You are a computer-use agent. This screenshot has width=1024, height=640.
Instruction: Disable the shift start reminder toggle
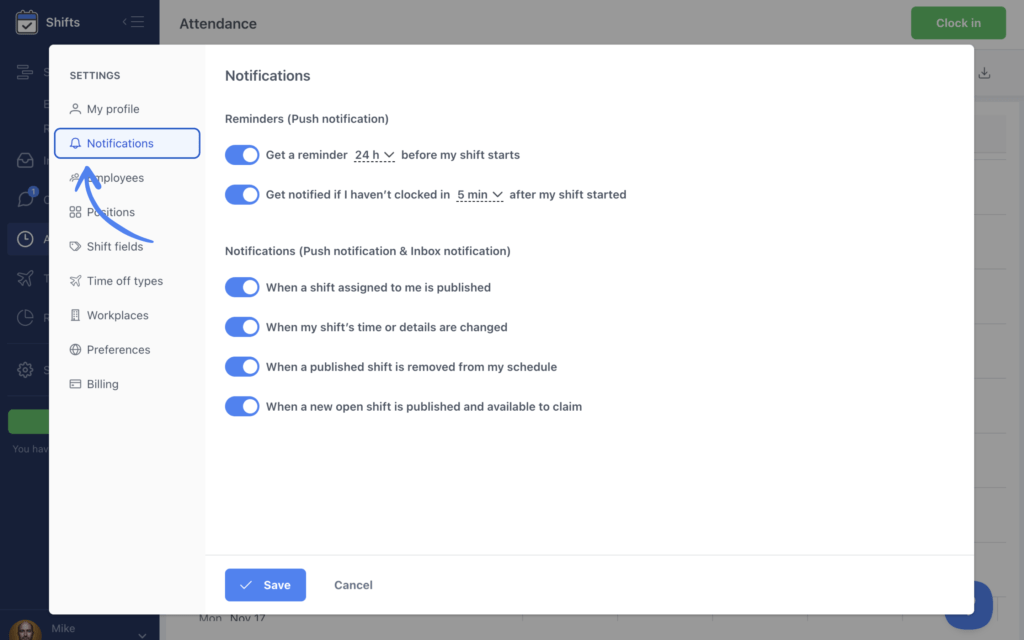pyautogui.click(x=242, y=155)
